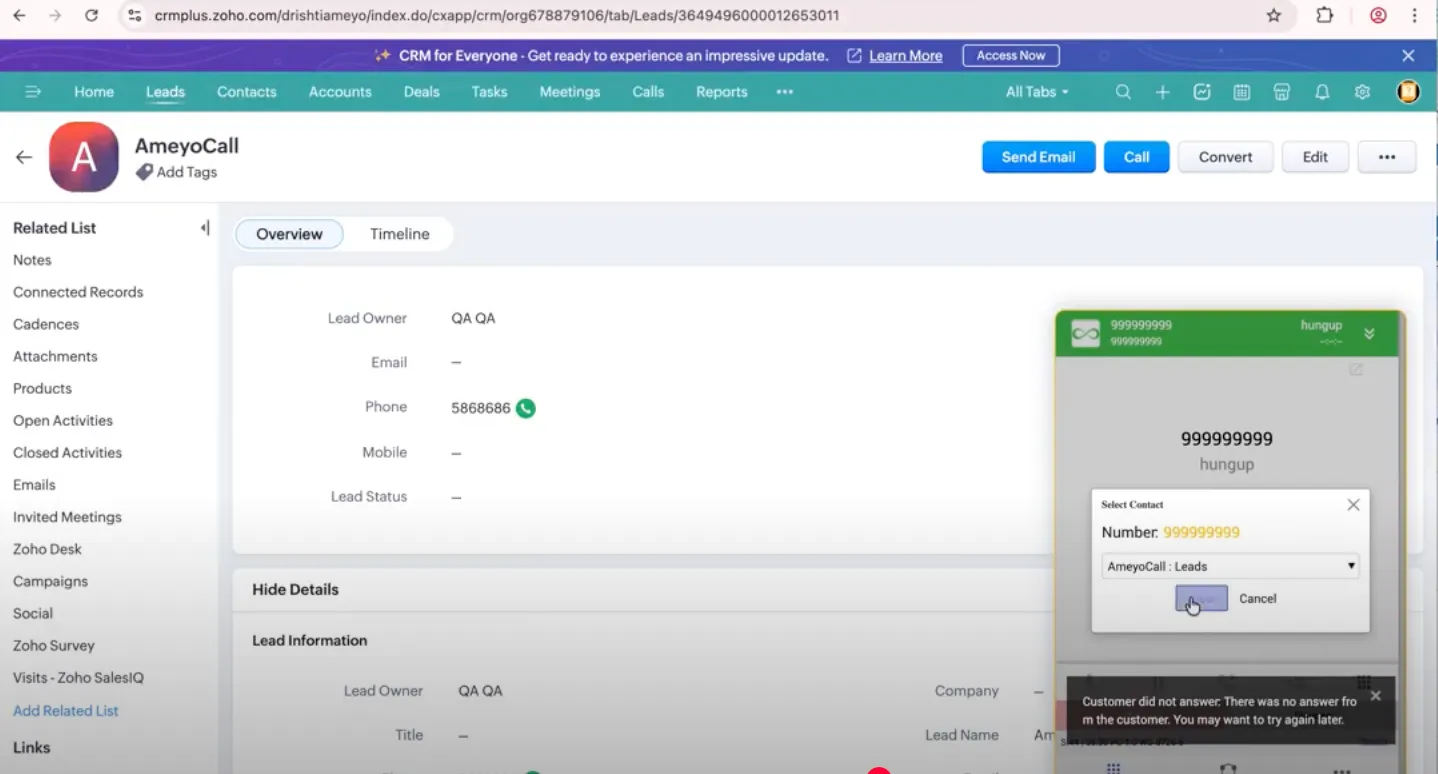Open the three-dots overflow in the navigation tabs
Viewport: 1438px width, 774px height.
[785, 92]
